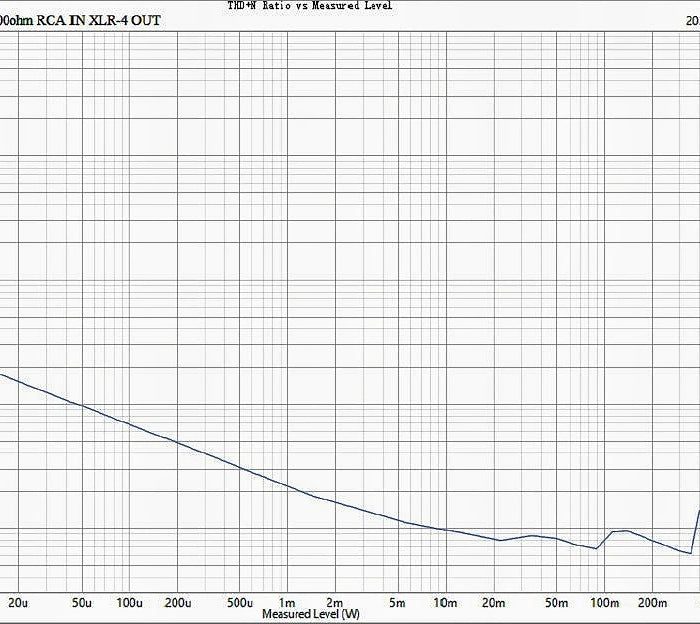Select the 20u tick label on x-axis
Image resolution: width=700 pixels, height=624 pixels.
point(17,603)
